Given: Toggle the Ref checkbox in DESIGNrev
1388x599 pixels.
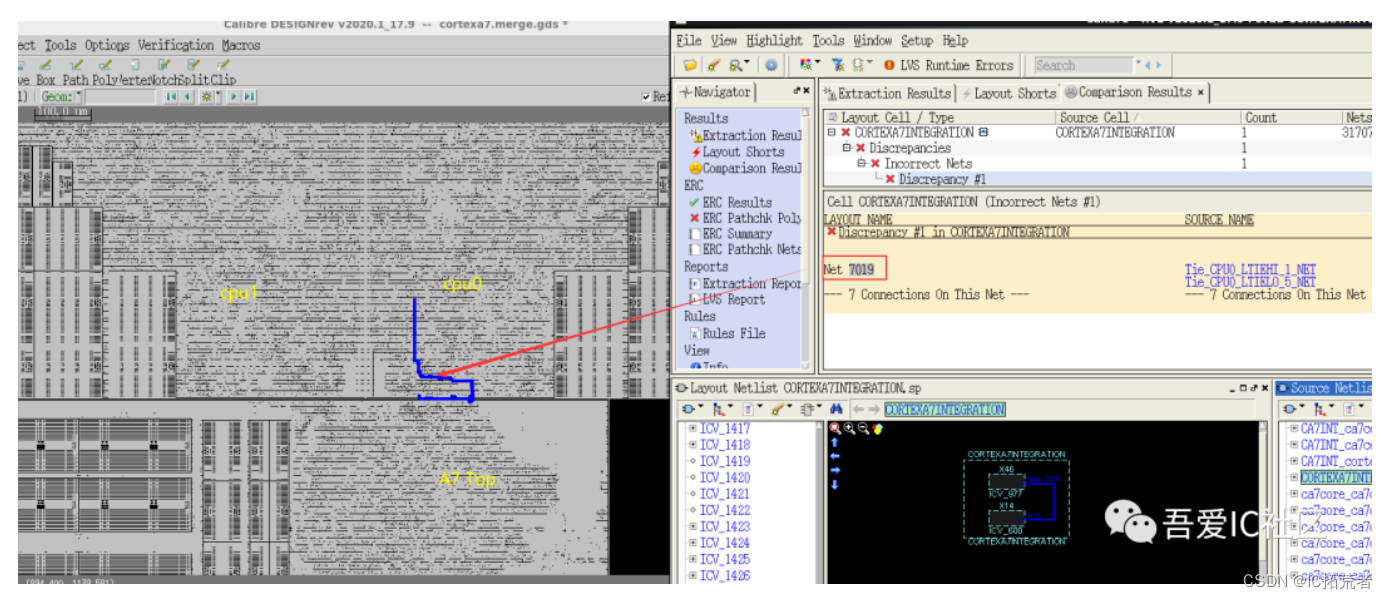Looking at the screenshot, I should coord(646,97).
